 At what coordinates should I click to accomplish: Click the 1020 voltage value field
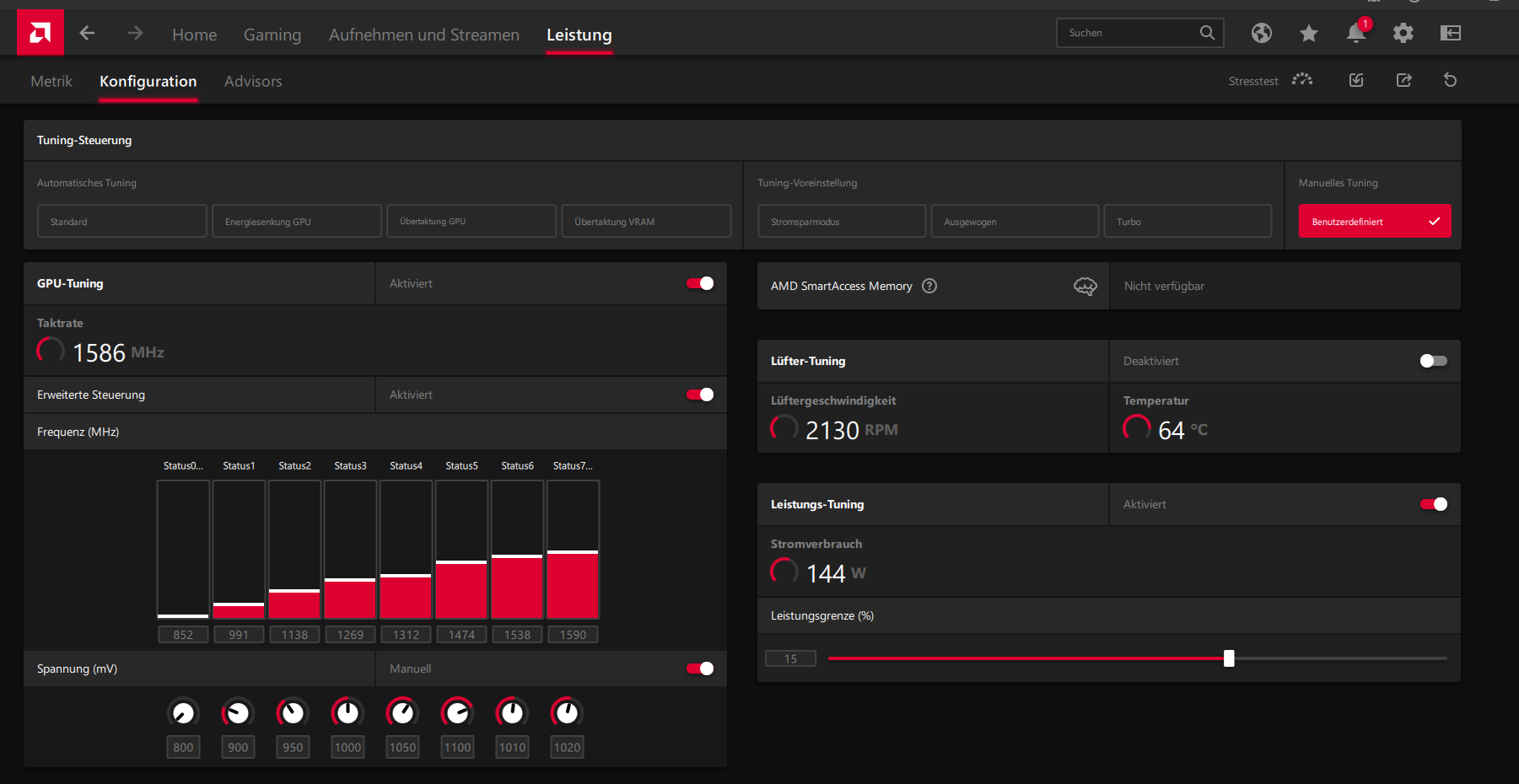pos(567,747)
